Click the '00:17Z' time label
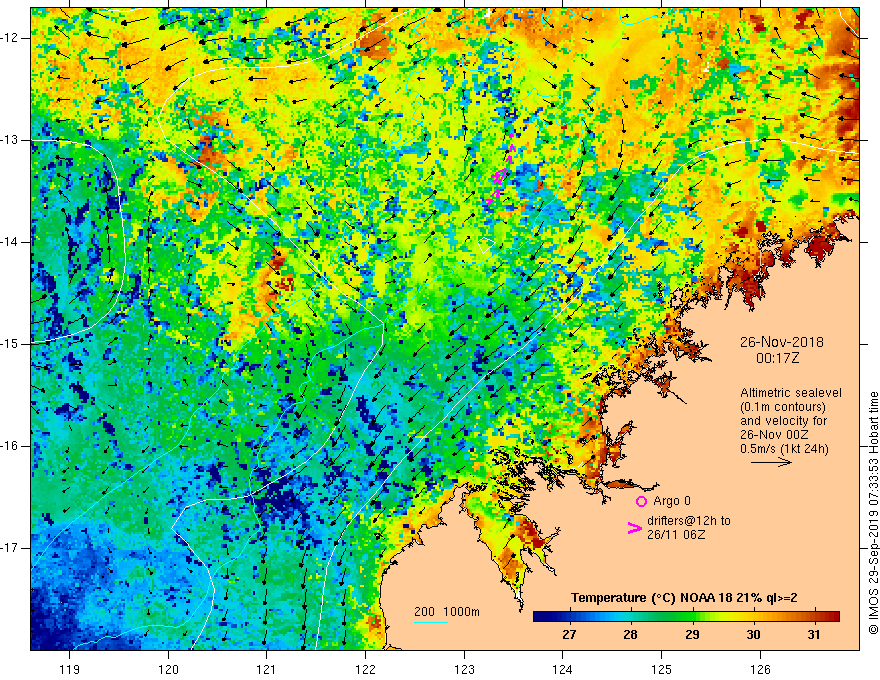This screenshot has height=680, width=880. (777, 358)
